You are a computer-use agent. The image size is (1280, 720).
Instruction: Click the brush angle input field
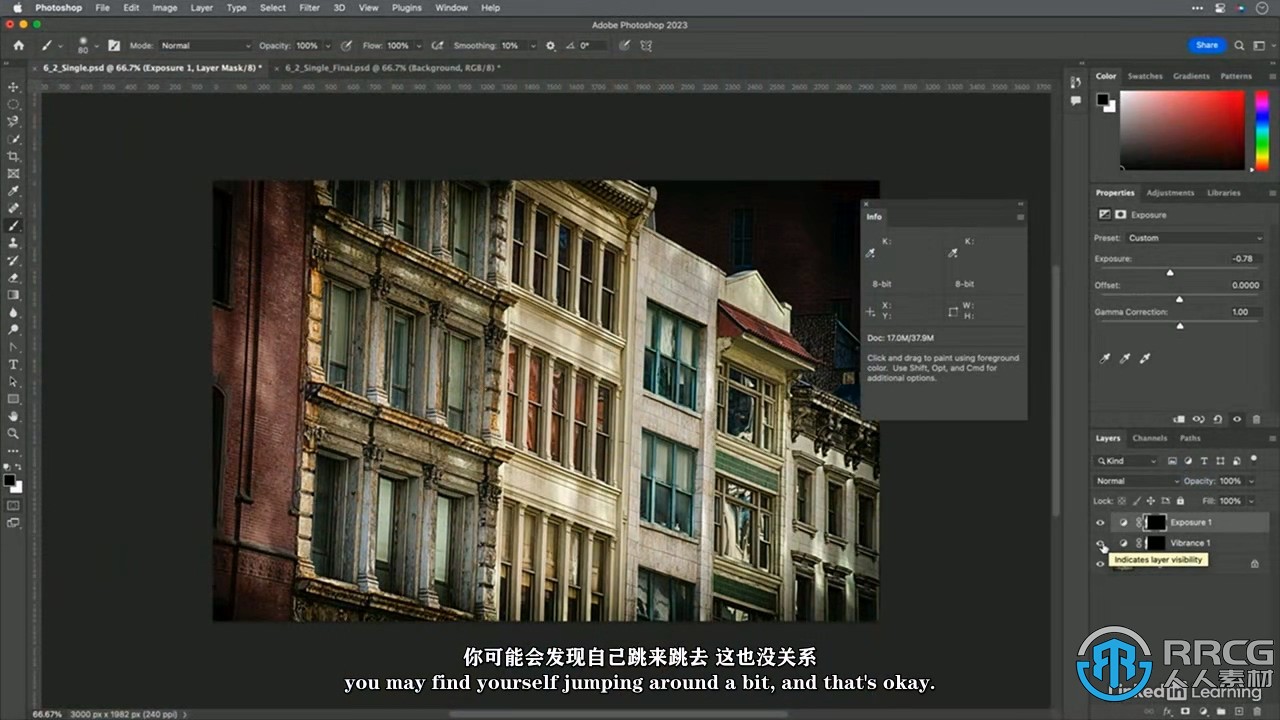point(591,45)
